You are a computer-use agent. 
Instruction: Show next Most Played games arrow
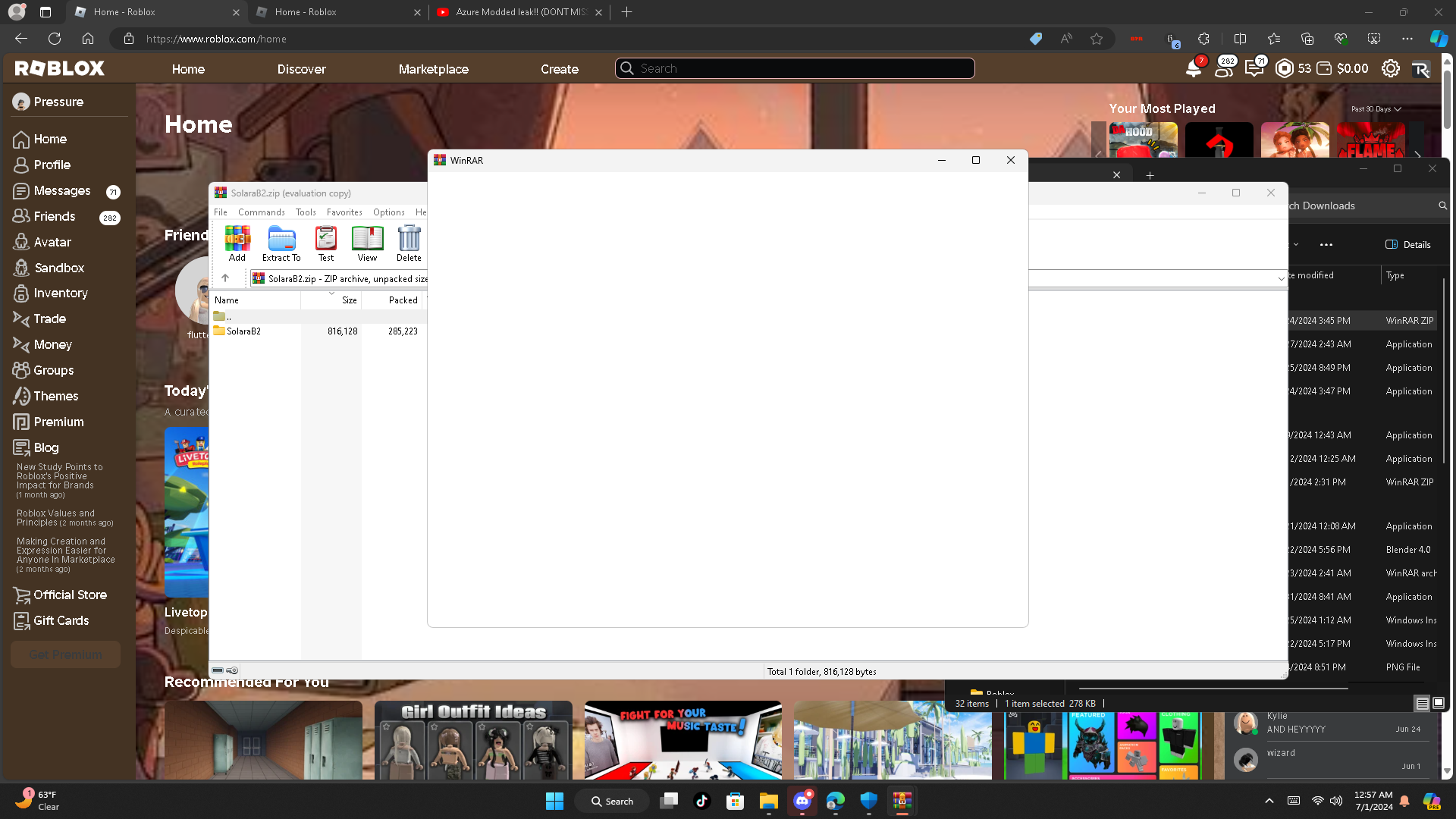click(x=1417, y=154)
